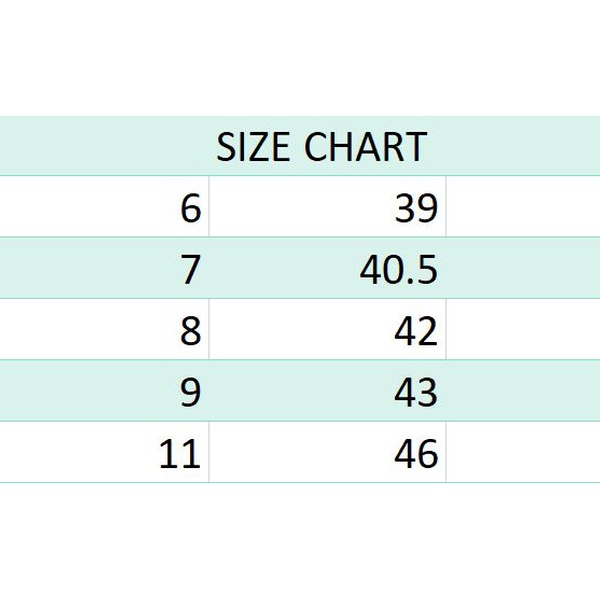Click the blank white area above the SIZE CHART header
600x600 pixels.
point(300,60)
